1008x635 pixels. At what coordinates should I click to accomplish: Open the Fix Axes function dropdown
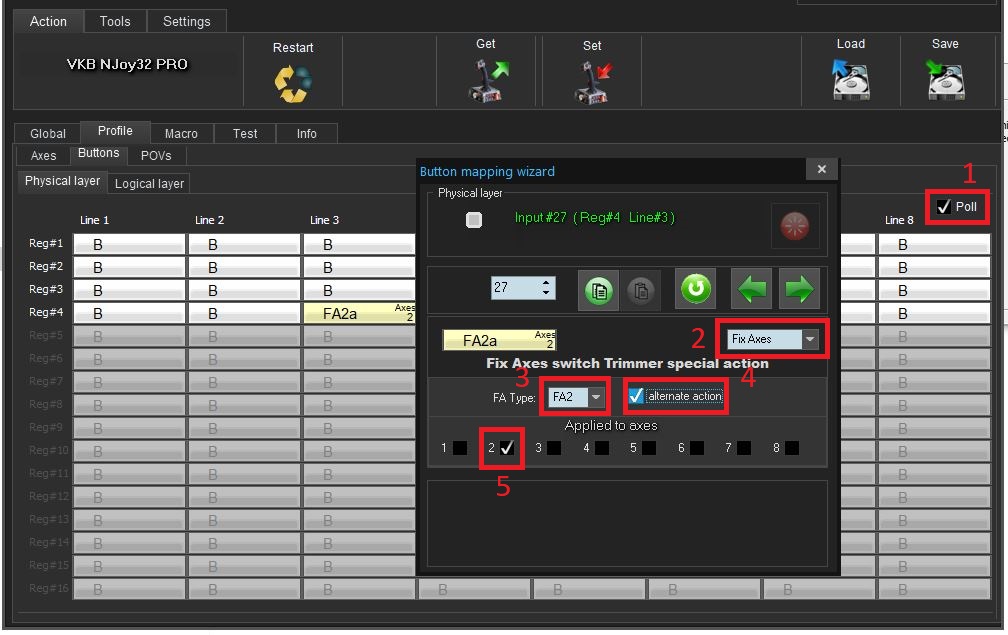[810, 340]
